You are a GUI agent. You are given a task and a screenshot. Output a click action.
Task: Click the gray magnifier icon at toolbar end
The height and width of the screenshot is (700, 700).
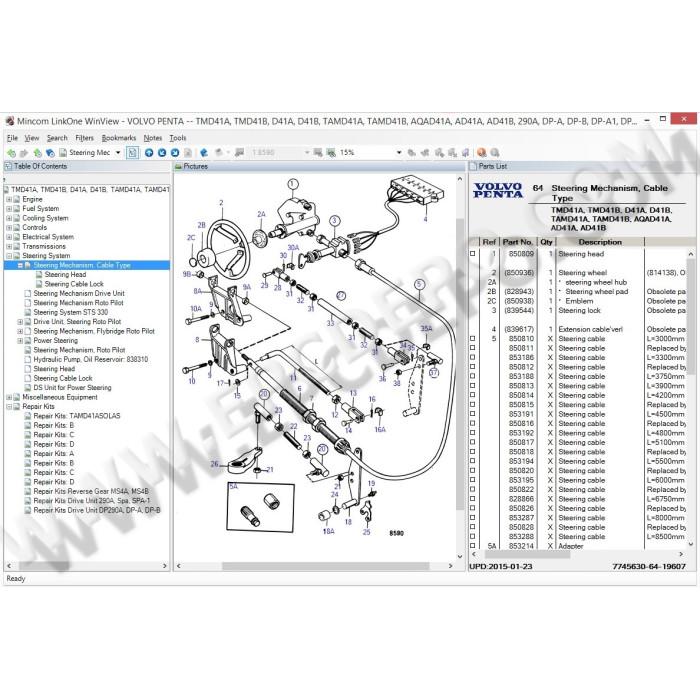(x=495, y=153)
